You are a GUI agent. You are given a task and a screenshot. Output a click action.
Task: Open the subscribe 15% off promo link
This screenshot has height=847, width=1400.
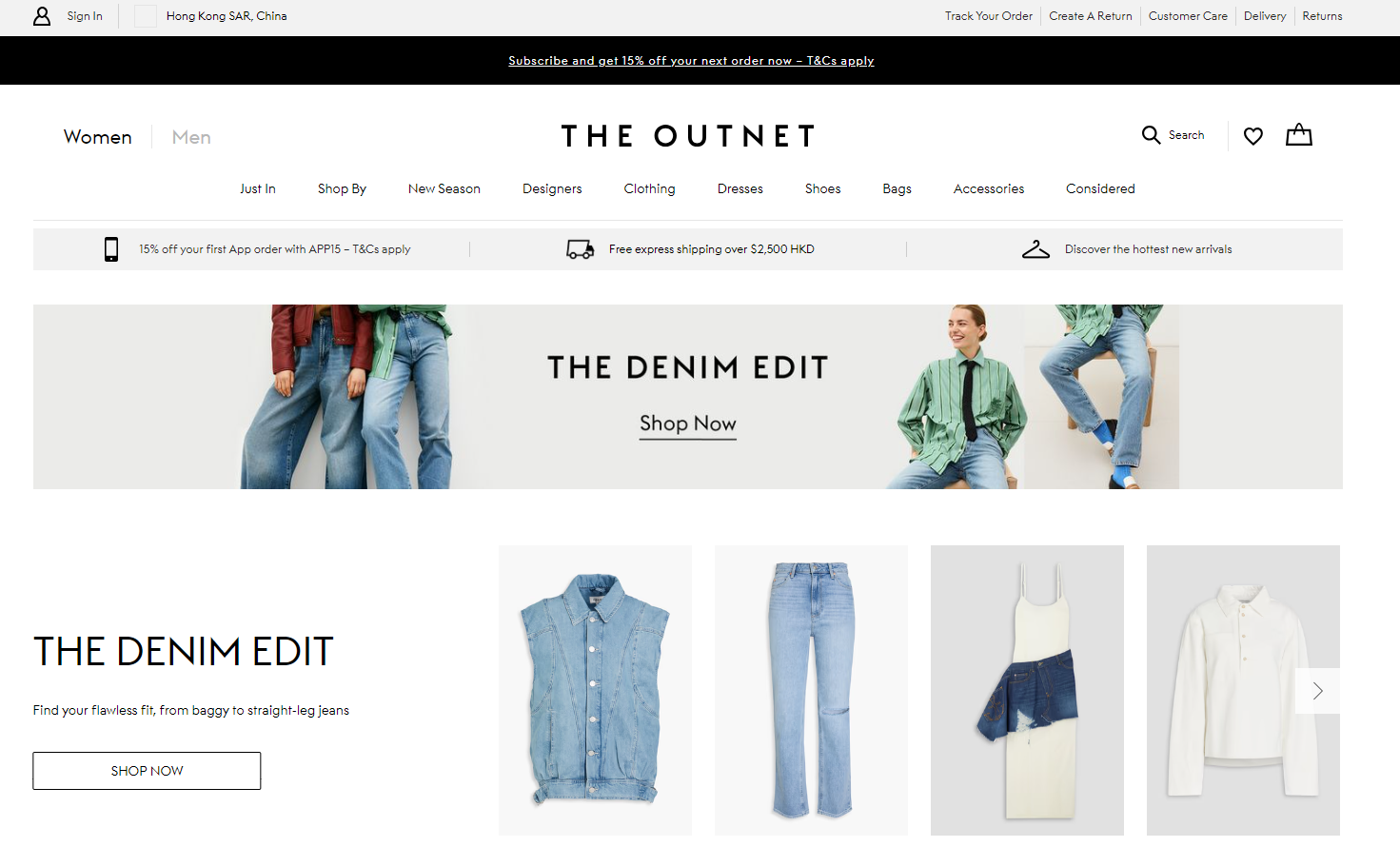click(x=691, y=61)
